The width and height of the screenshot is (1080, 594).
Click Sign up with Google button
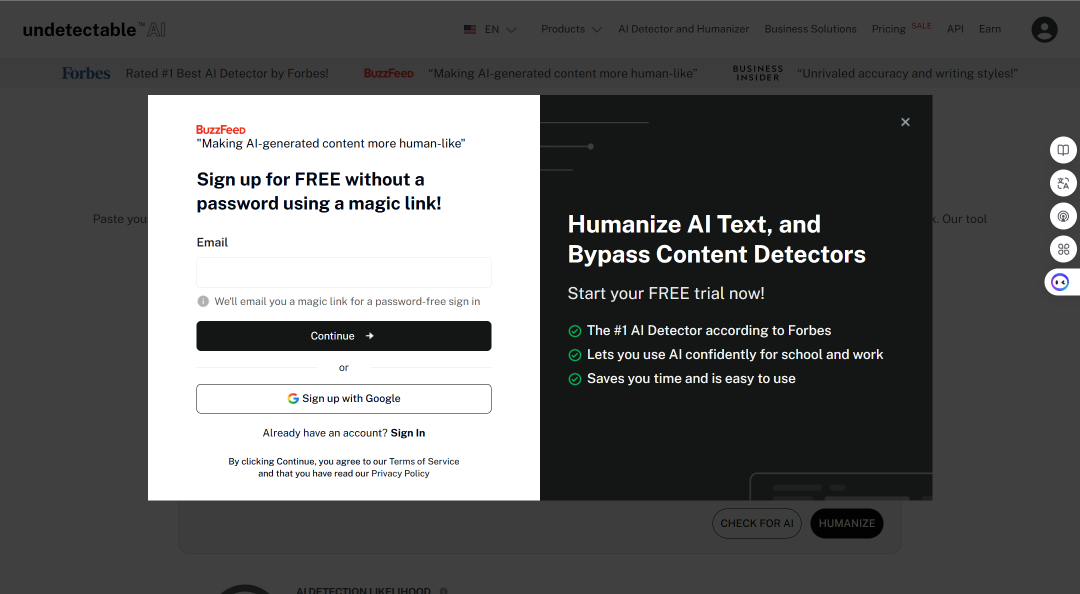pos(344,398)
